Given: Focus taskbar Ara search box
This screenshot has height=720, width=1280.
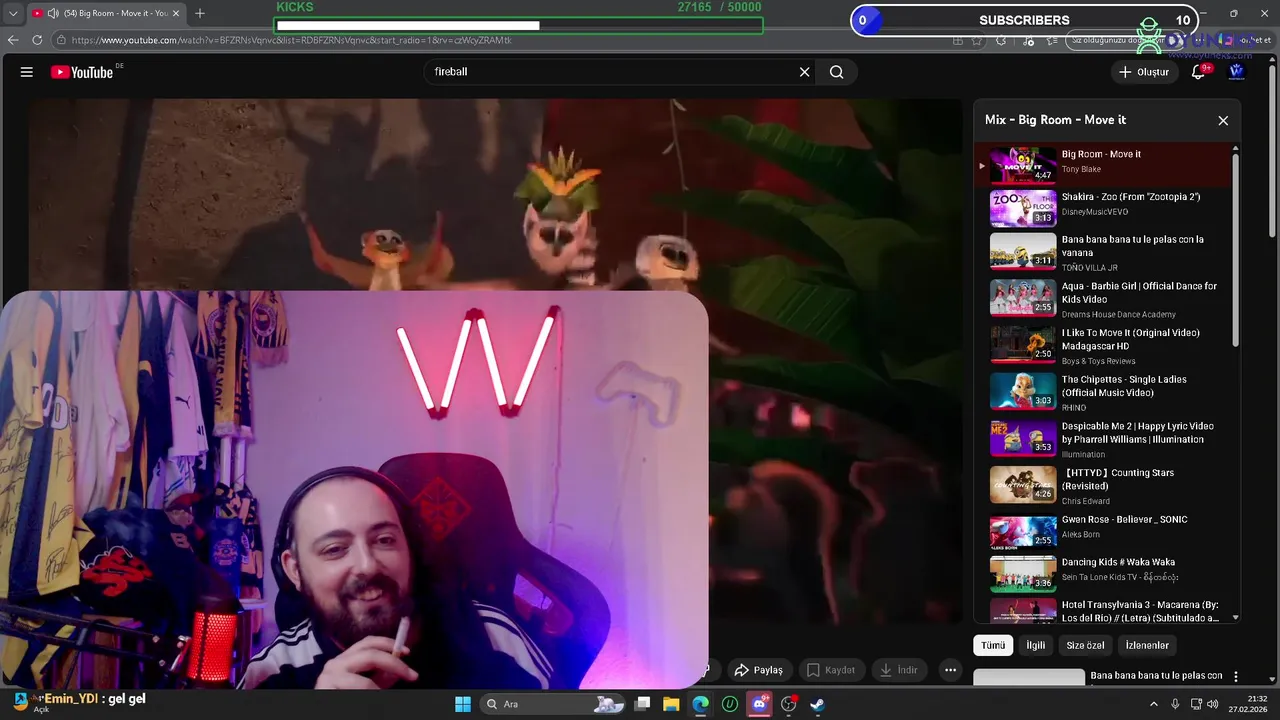Looking at the screenshot, I should point(552,704).
